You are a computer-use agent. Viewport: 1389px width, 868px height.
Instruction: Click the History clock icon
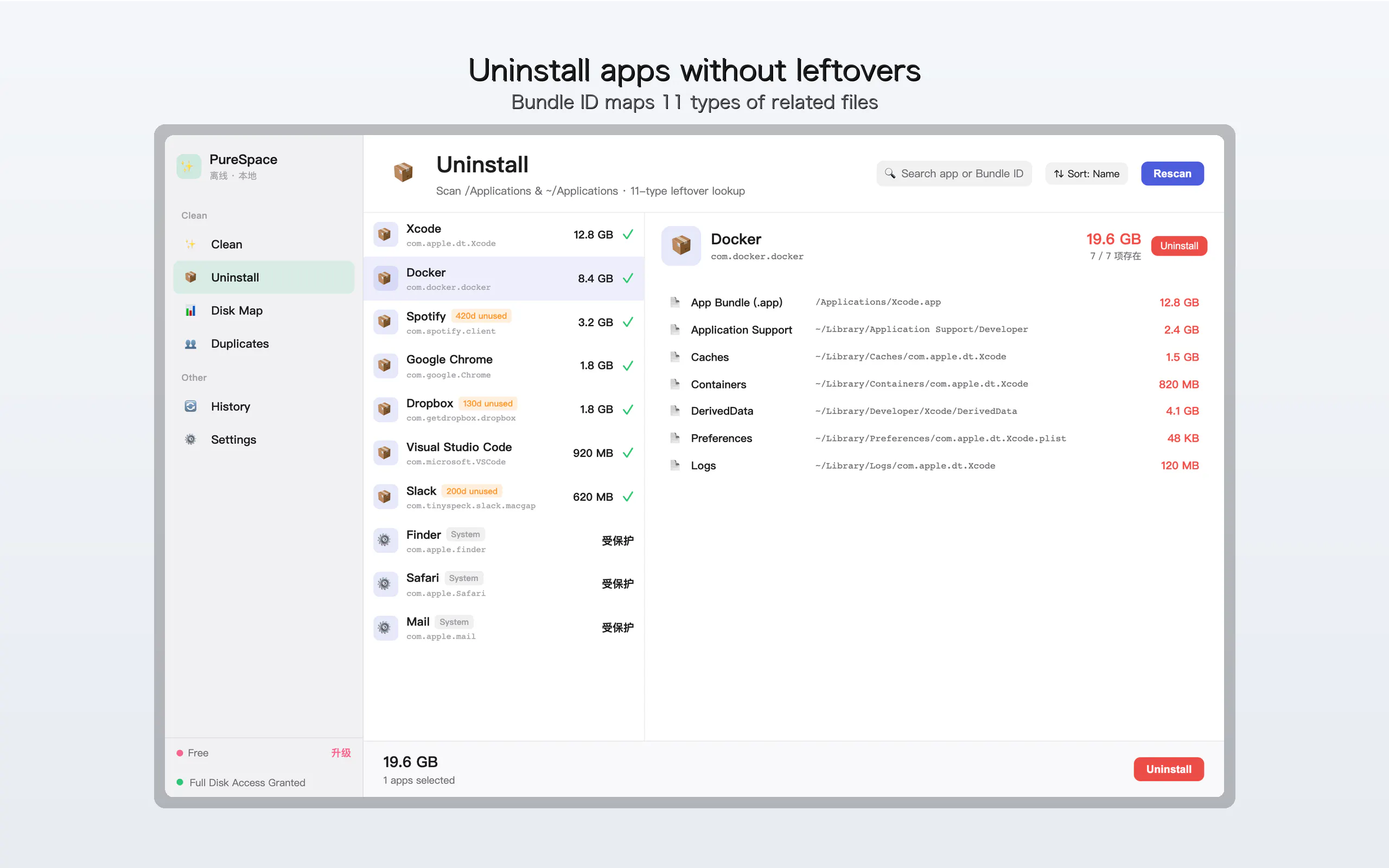click(x=190, y=406)
